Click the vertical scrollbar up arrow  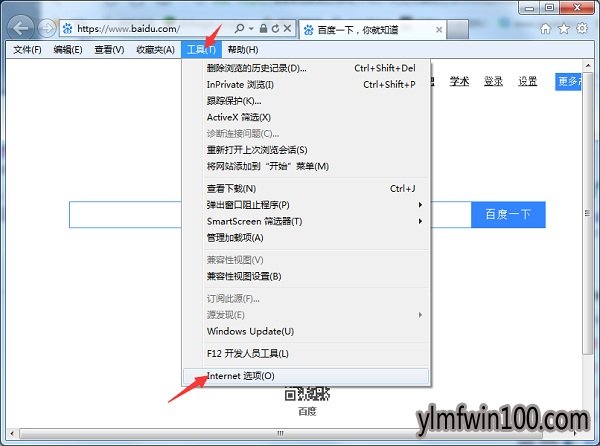(x=588, y=65)
